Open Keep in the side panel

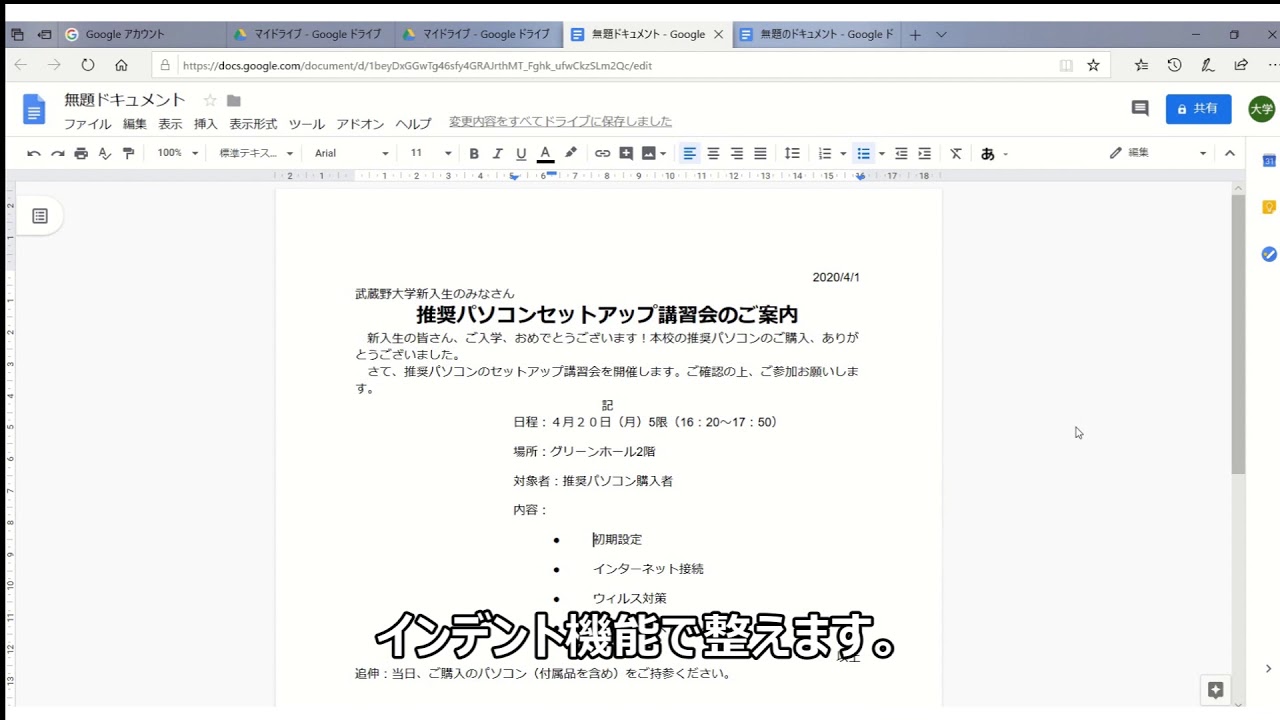[x=1269, y=207]
